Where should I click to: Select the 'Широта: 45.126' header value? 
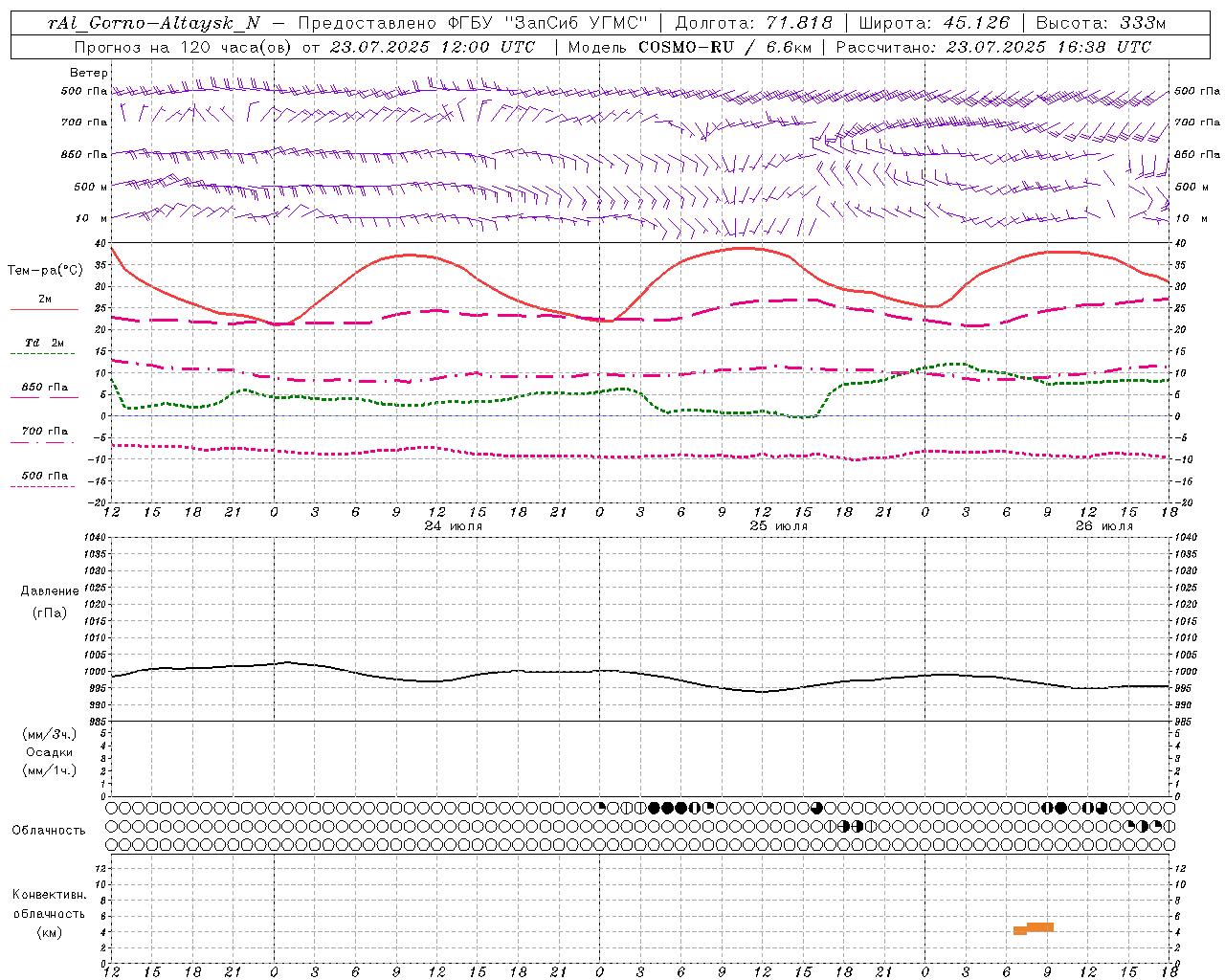click(x=934, y=23)
